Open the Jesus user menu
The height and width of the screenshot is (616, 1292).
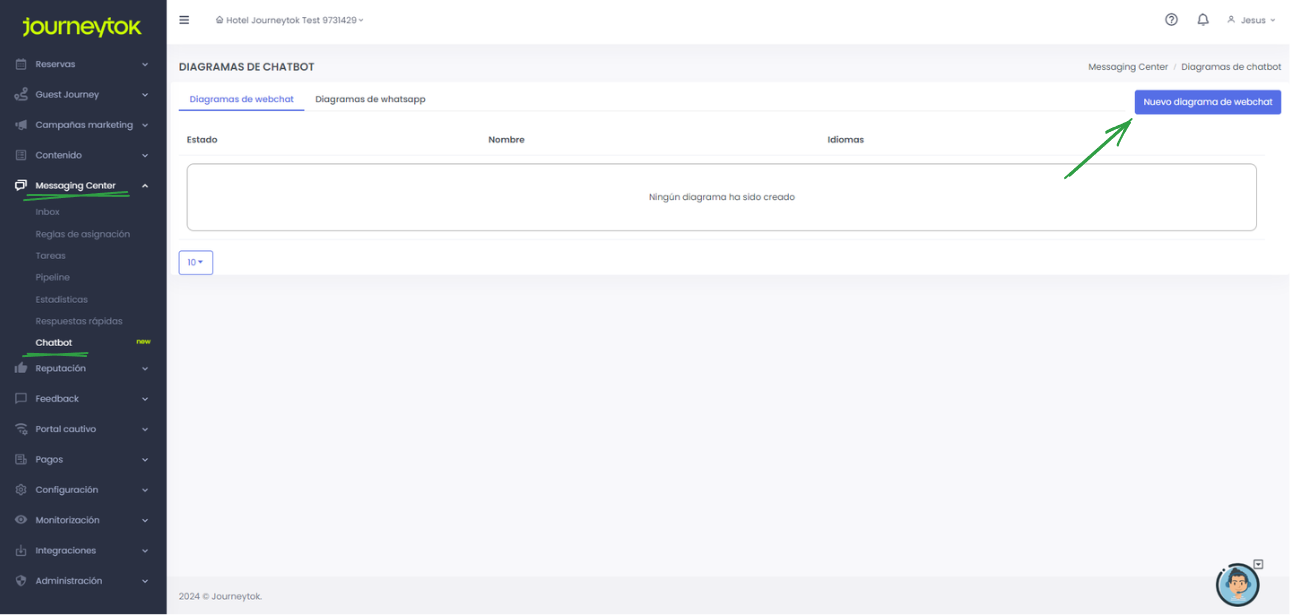tap(1251, 20)
